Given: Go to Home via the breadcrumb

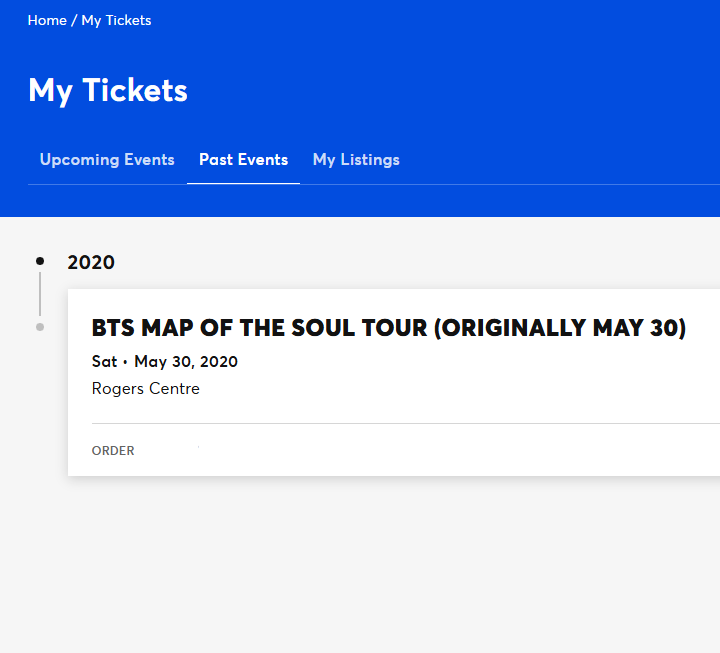Looking at the screenshot, I should pos(47,20).
